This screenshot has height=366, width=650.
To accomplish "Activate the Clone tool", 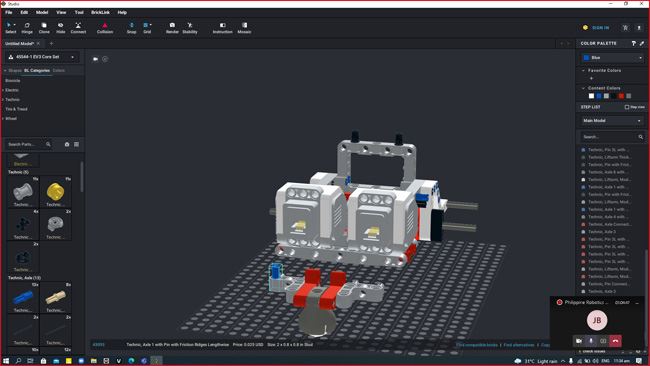I will point(44,28).
